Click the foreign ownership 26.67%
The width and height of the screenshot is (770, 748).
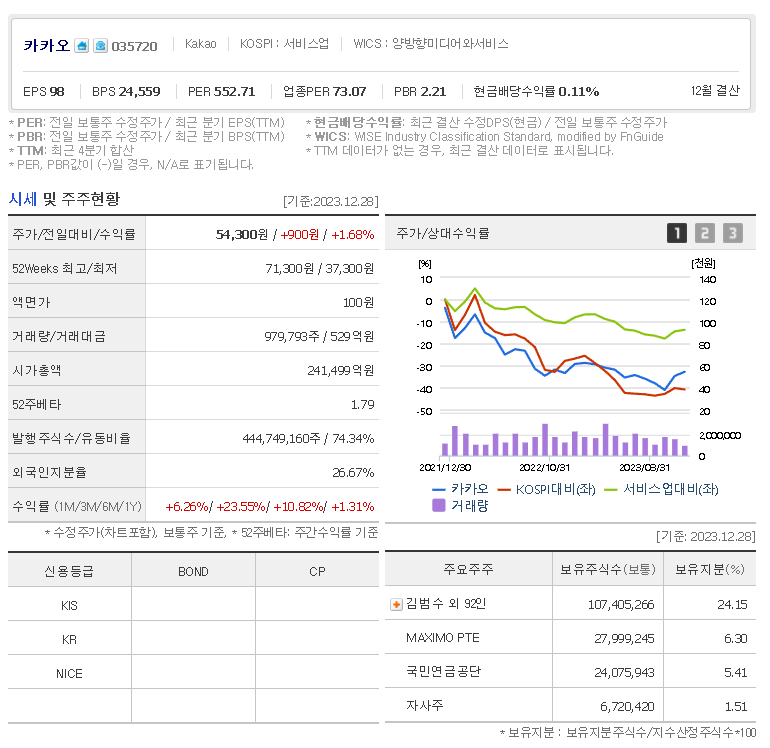(x=353, y=472)
